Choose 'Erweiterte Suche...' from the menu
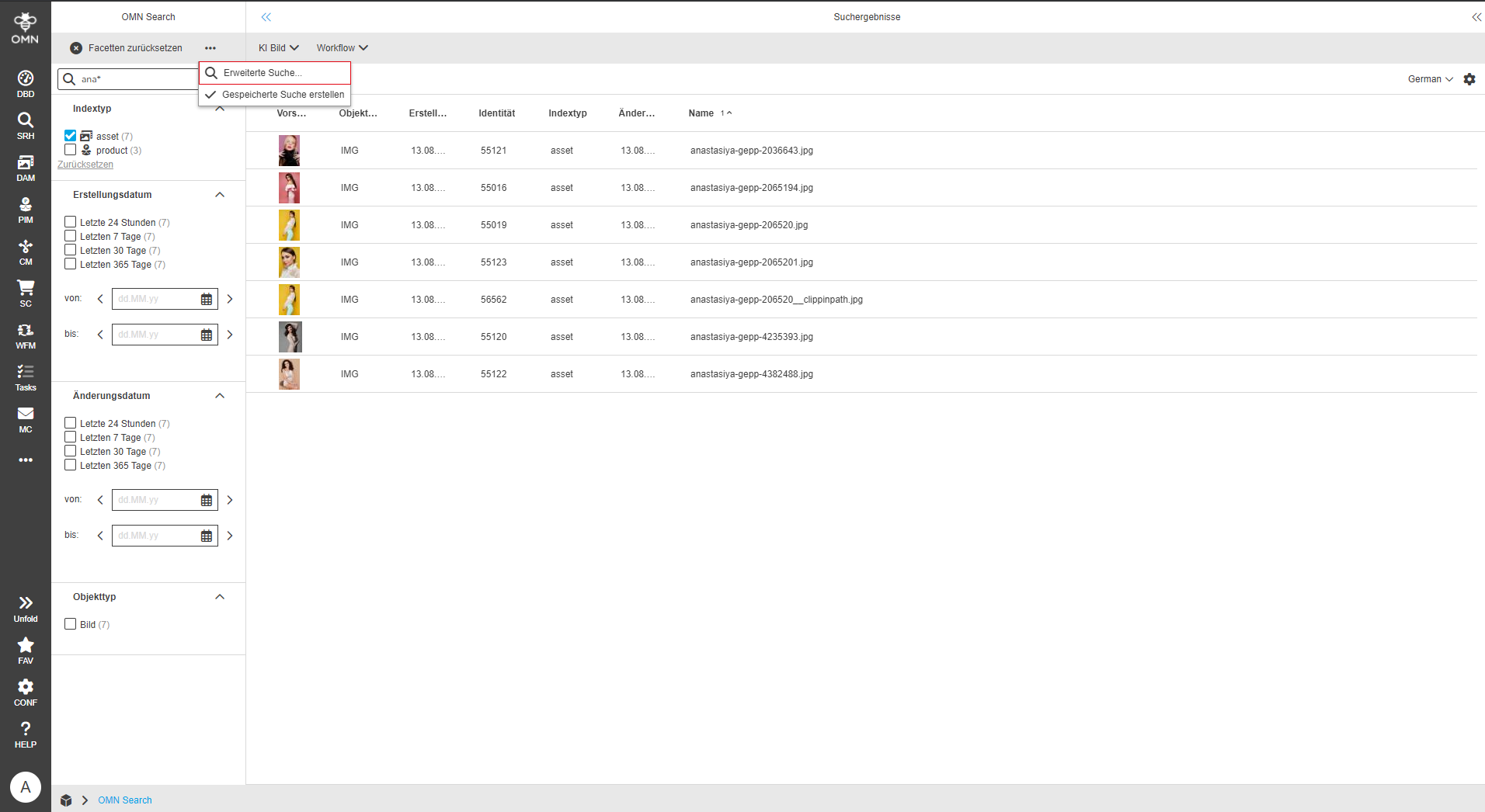Viewport: 1485px width, 812px height. tap(263, 72)
